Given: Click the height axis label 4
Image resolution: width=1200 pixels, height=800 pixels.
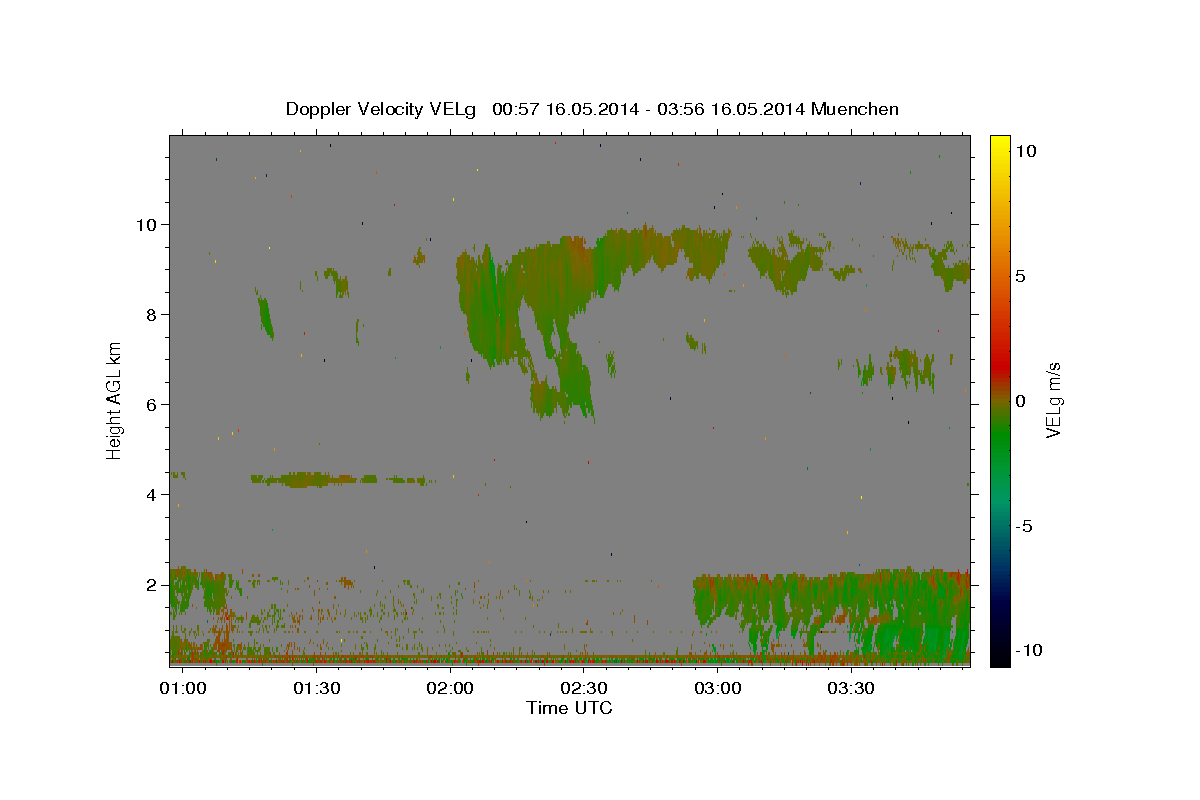Looking at the screenshot, I should click(x=152, y=494).
